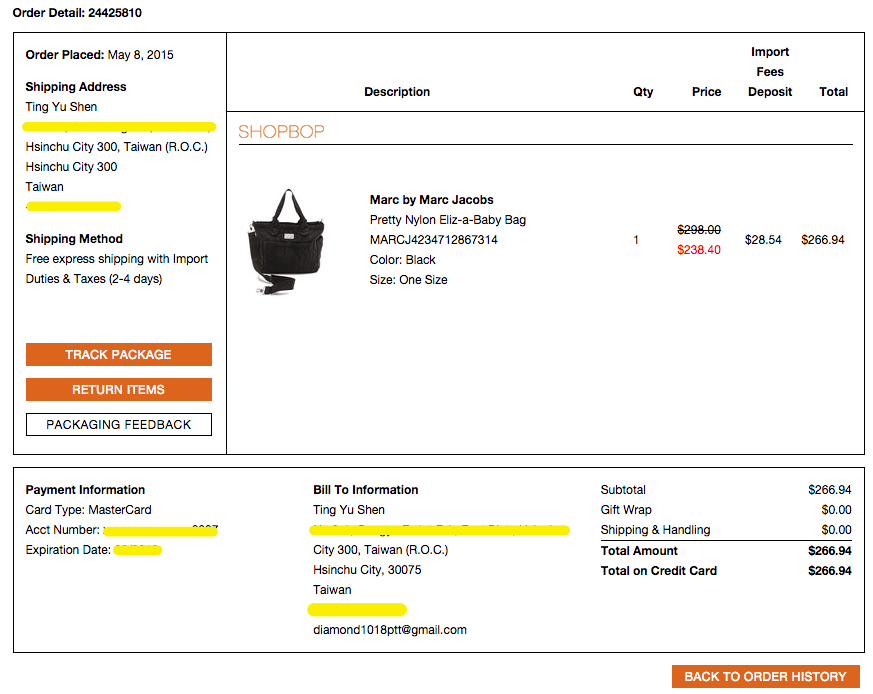873x694 pixels.
Task: Select the Gift Wrap amount $0.00
Action: [x=836, y=510]
